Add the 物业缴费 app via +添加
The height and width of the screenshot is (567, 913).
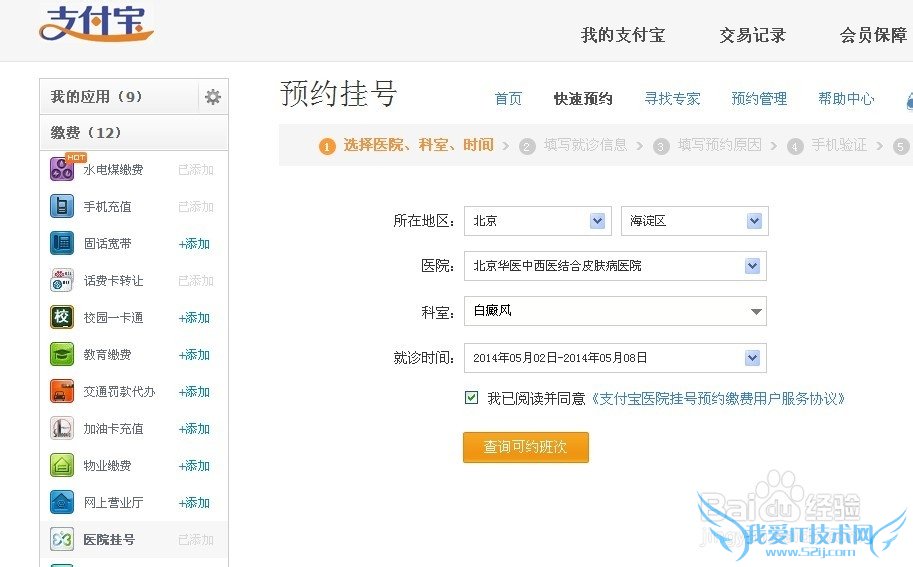194,466
